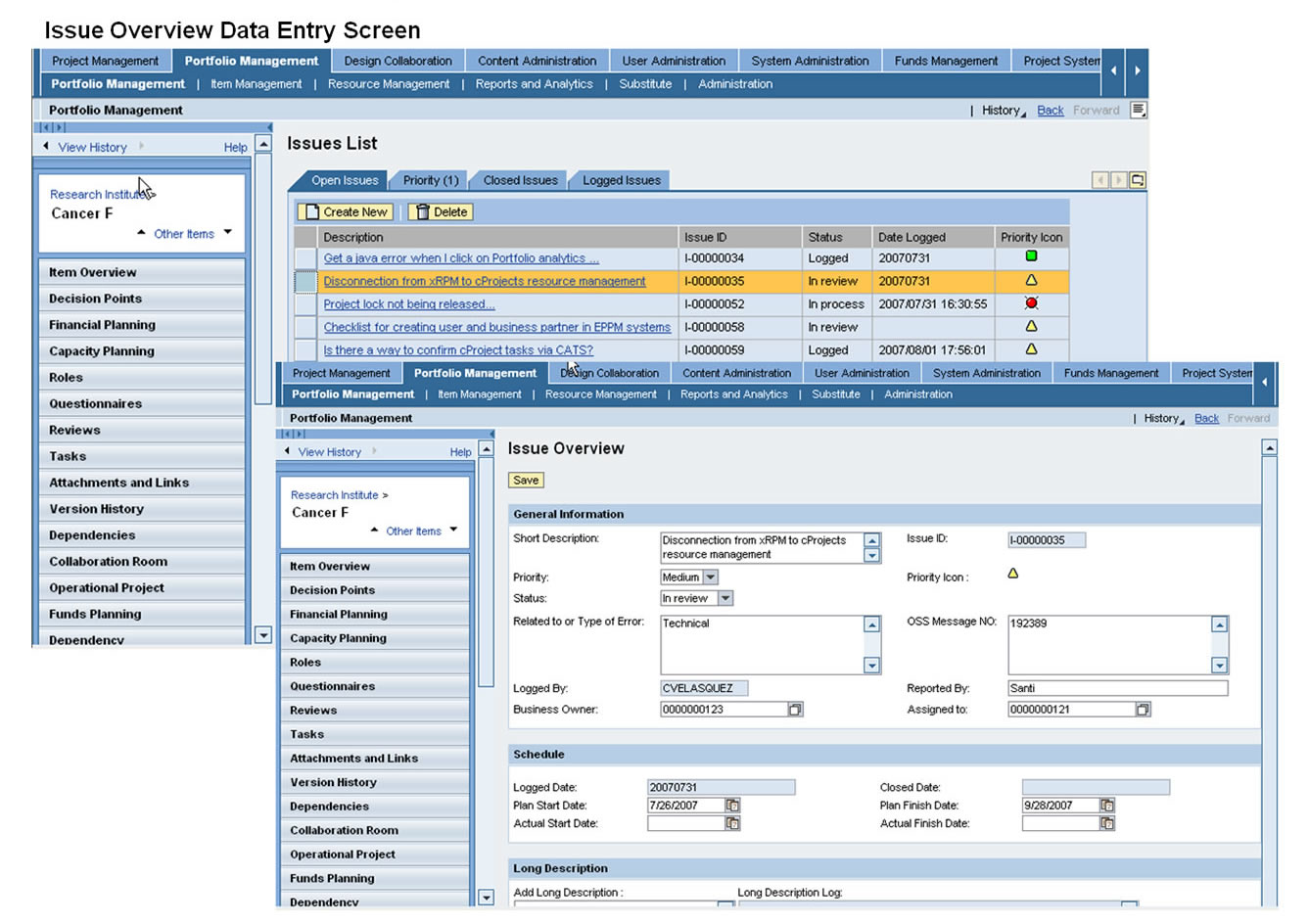This screenshot has width=1309, height=924.
Task: Click Save button in Issue Overview
Action: click(x=526, y=481)
